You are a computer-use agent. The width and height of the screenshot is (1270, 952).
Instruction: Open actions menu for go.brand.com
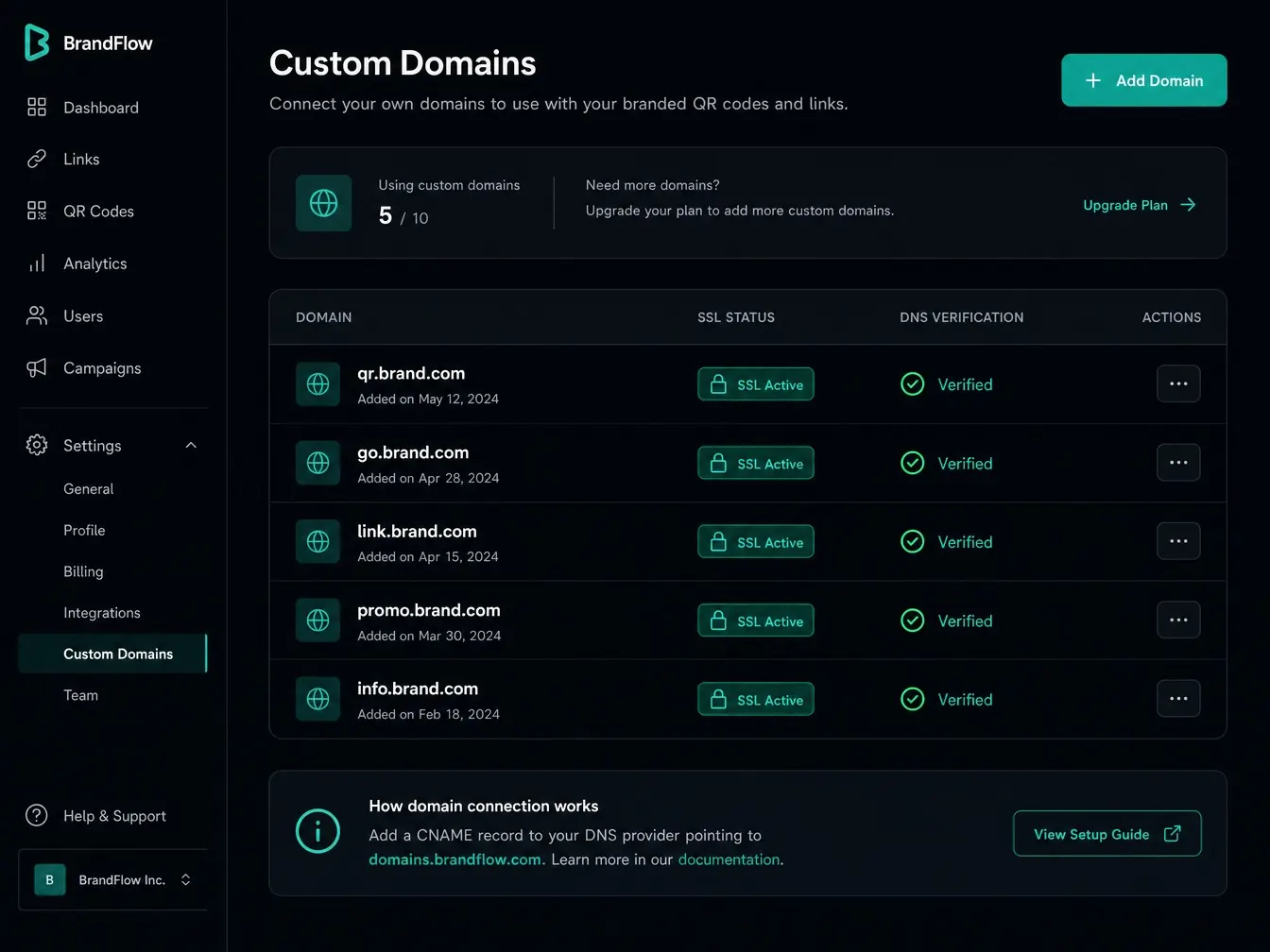(1178, 463)
